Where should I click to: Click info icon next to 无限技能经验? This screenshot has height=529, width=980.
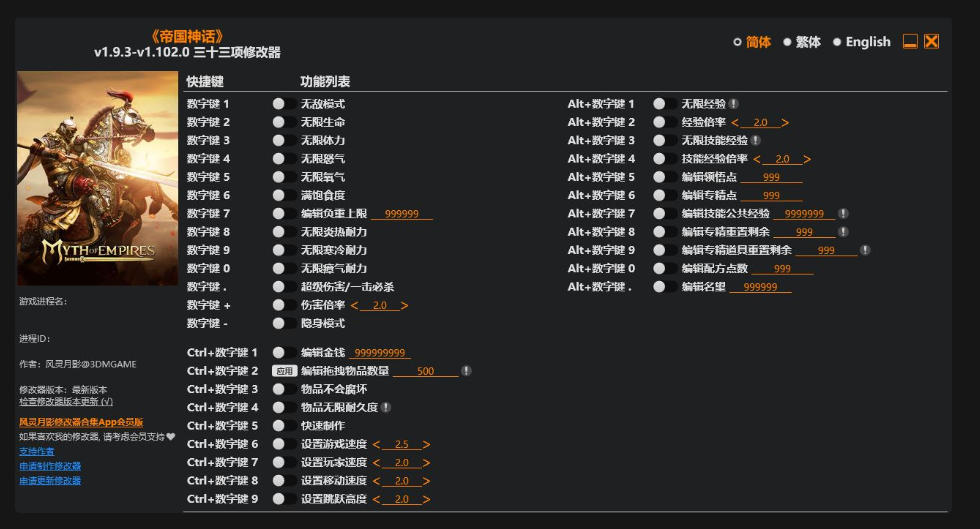tap(756, 140)
